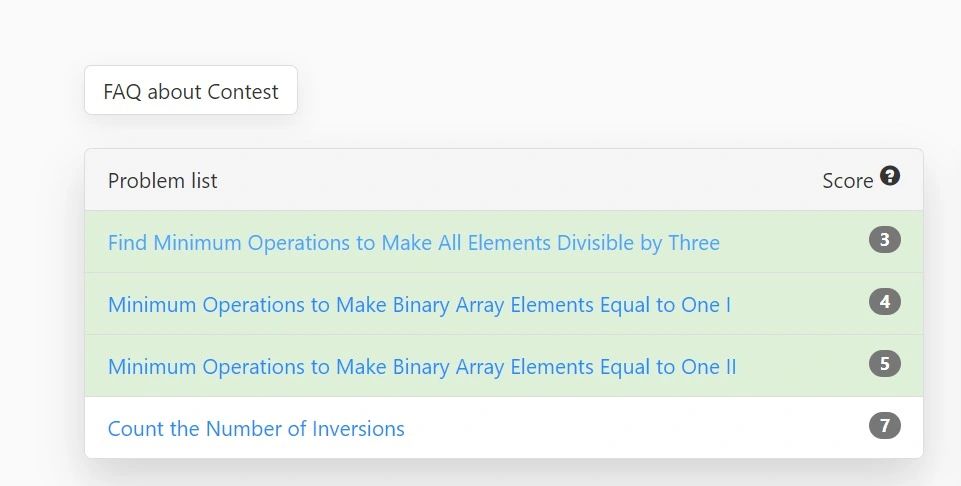Open Binary Array Elements Equal to One I
Viewport: 961px width, 486px height.
pos(419,305)
